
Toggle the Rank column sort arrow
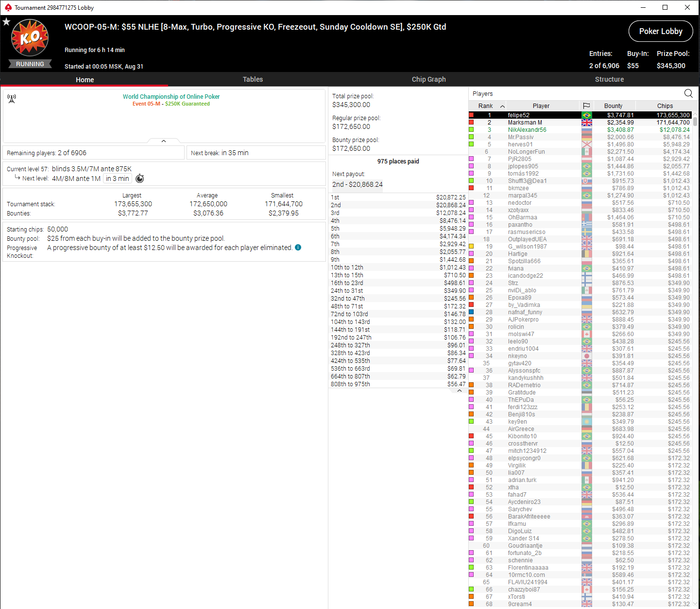[502, 106]
